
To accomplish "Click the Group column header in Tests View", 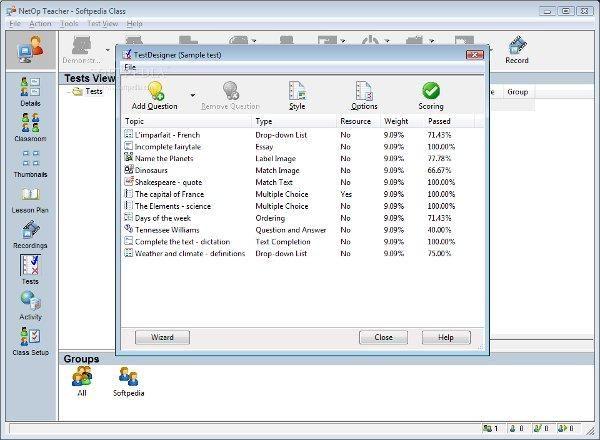I will pos(517,92).
